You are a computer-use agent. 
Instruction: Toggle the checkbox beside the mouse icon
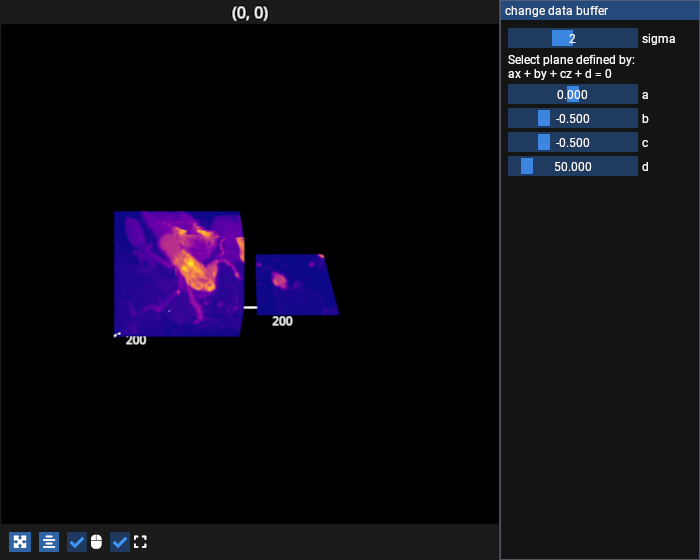[x=77, y=542]
